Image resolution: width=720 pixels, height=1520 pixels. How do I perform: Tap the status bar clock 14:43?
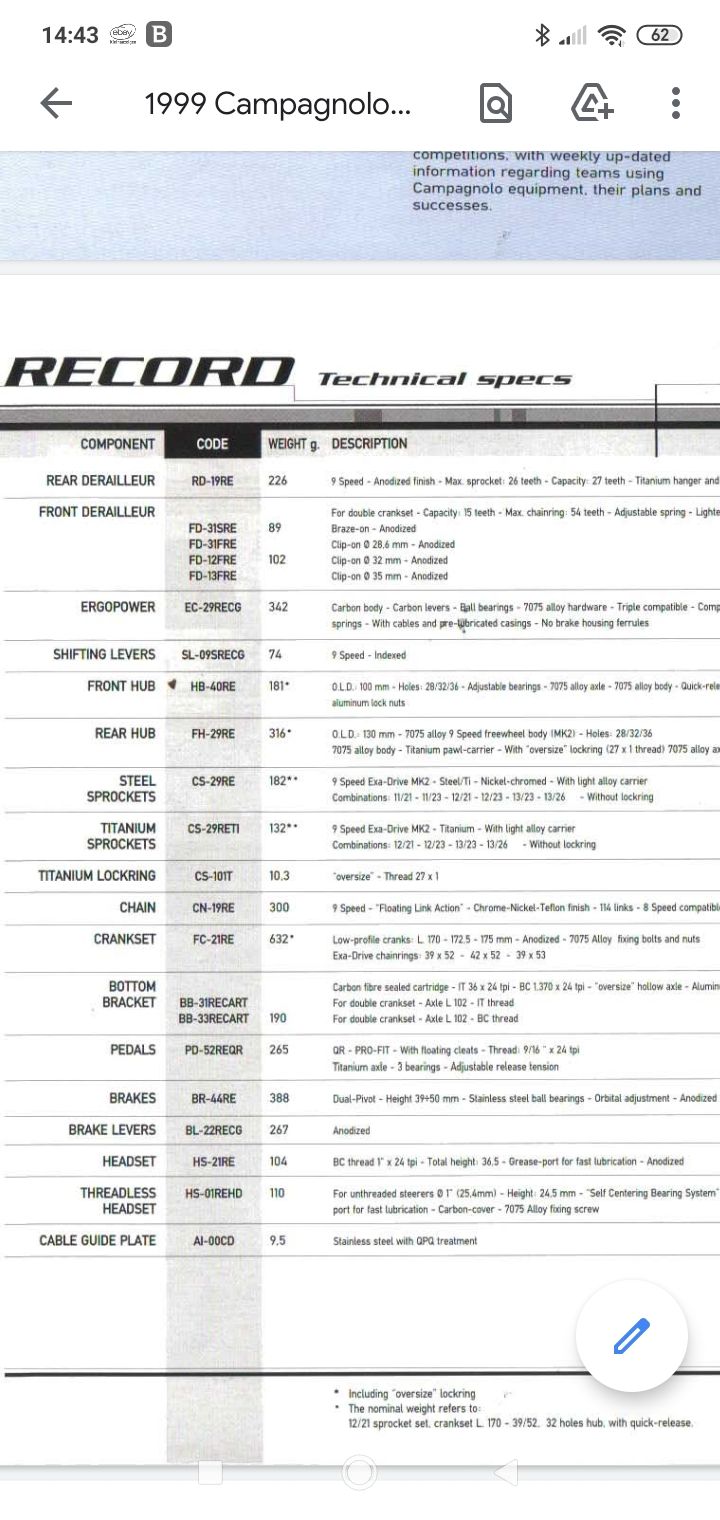tap(70, 35)
